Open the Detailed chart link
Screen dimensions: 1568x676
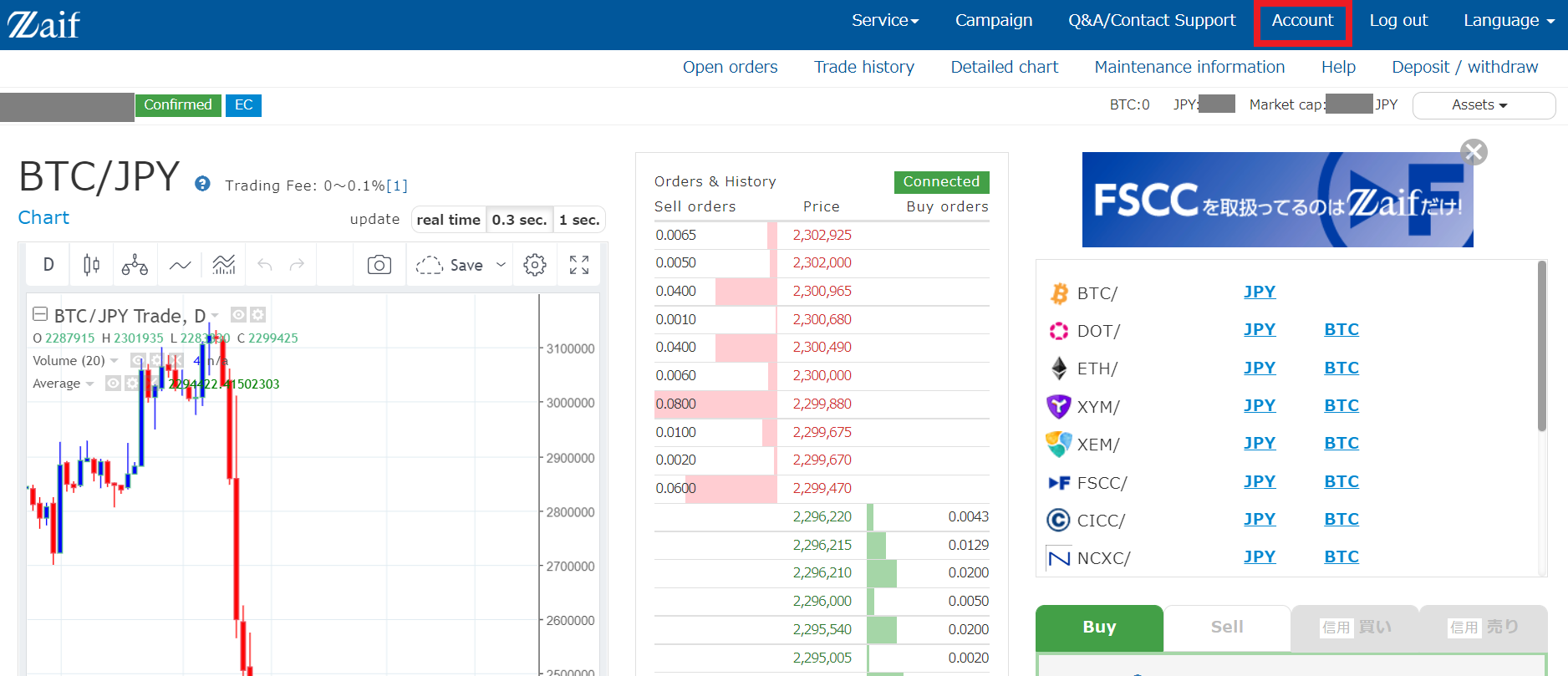pyautogui.click(x=1005, y=68)
